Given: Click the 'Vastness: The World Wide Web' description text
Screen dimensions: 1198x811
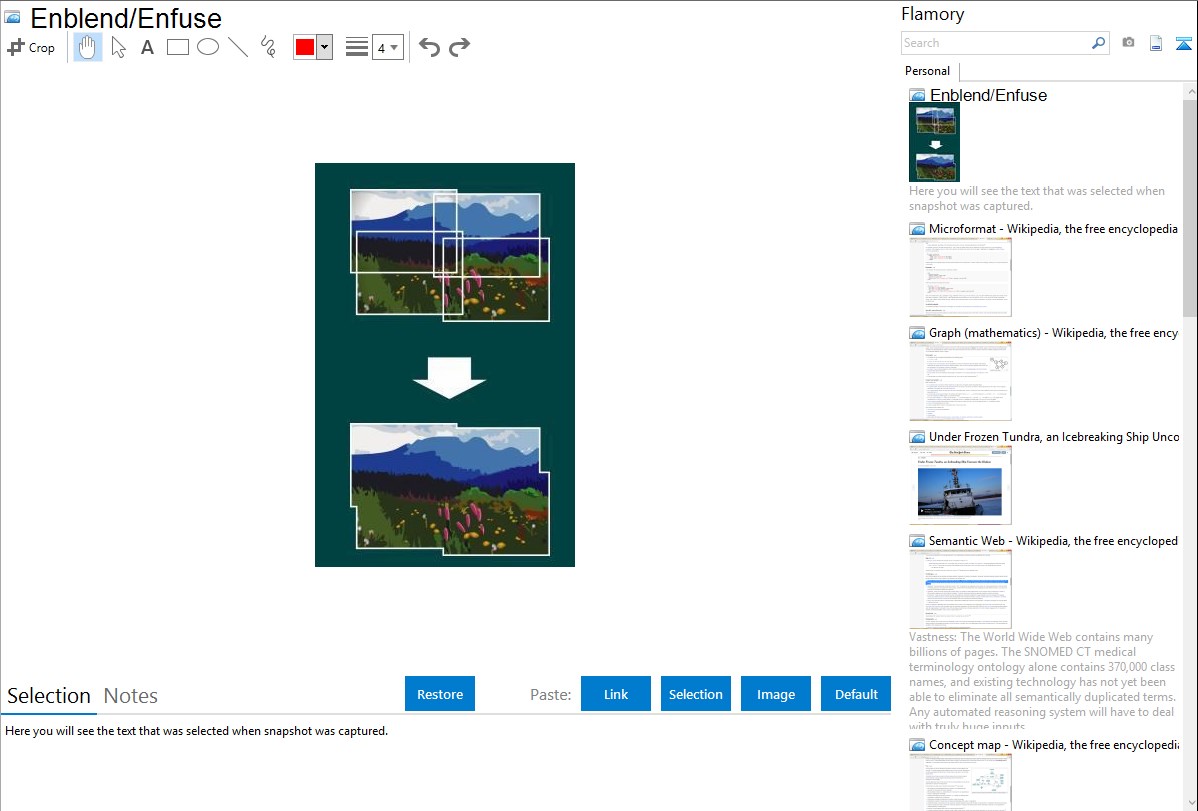Looking at the screenshot, I should 1043,681.
